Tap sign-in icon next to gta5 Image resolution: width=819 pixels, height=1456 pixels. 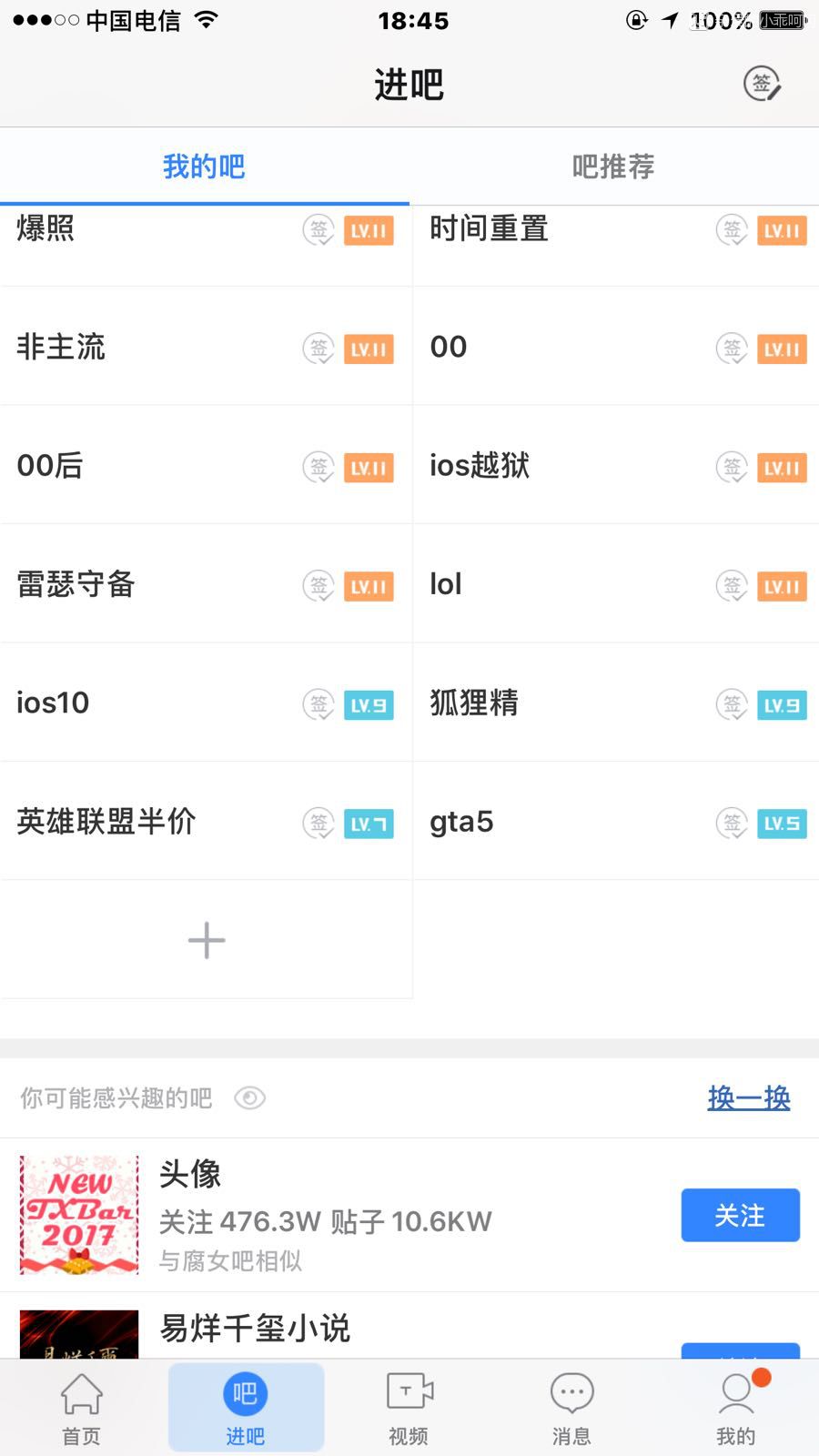click(x=732, y=824)
